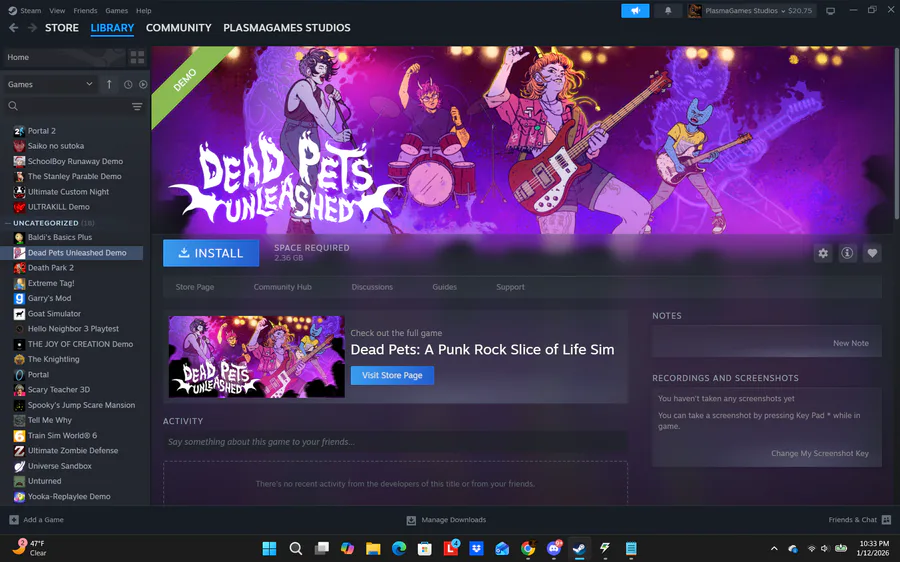Open game settings gear icon
This screenshot has width=900, height=562.
(x=823, y=253)
